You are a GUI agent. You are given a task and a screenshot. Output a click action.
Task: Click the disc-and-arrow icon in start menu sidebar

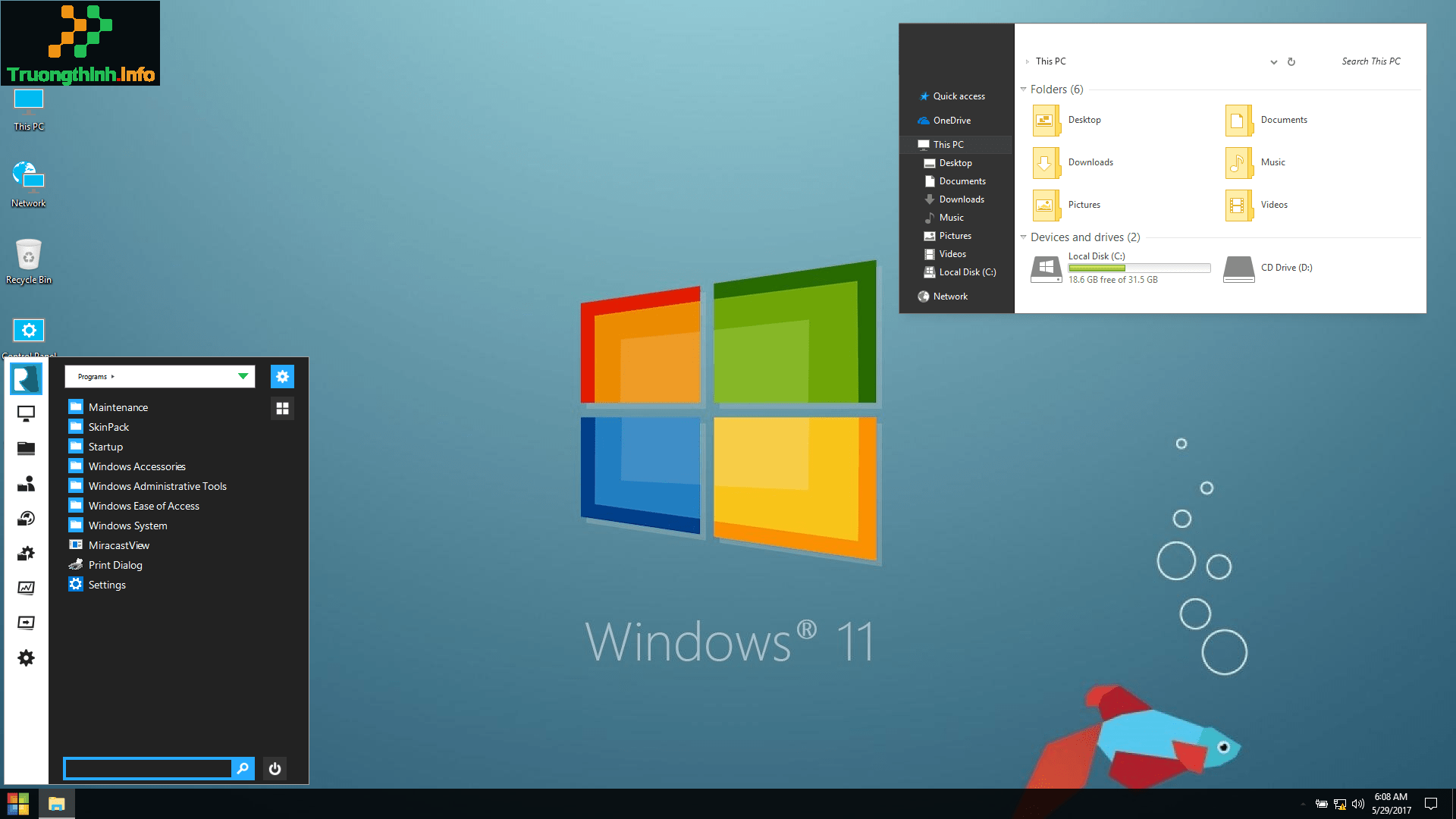pos(26,519)
